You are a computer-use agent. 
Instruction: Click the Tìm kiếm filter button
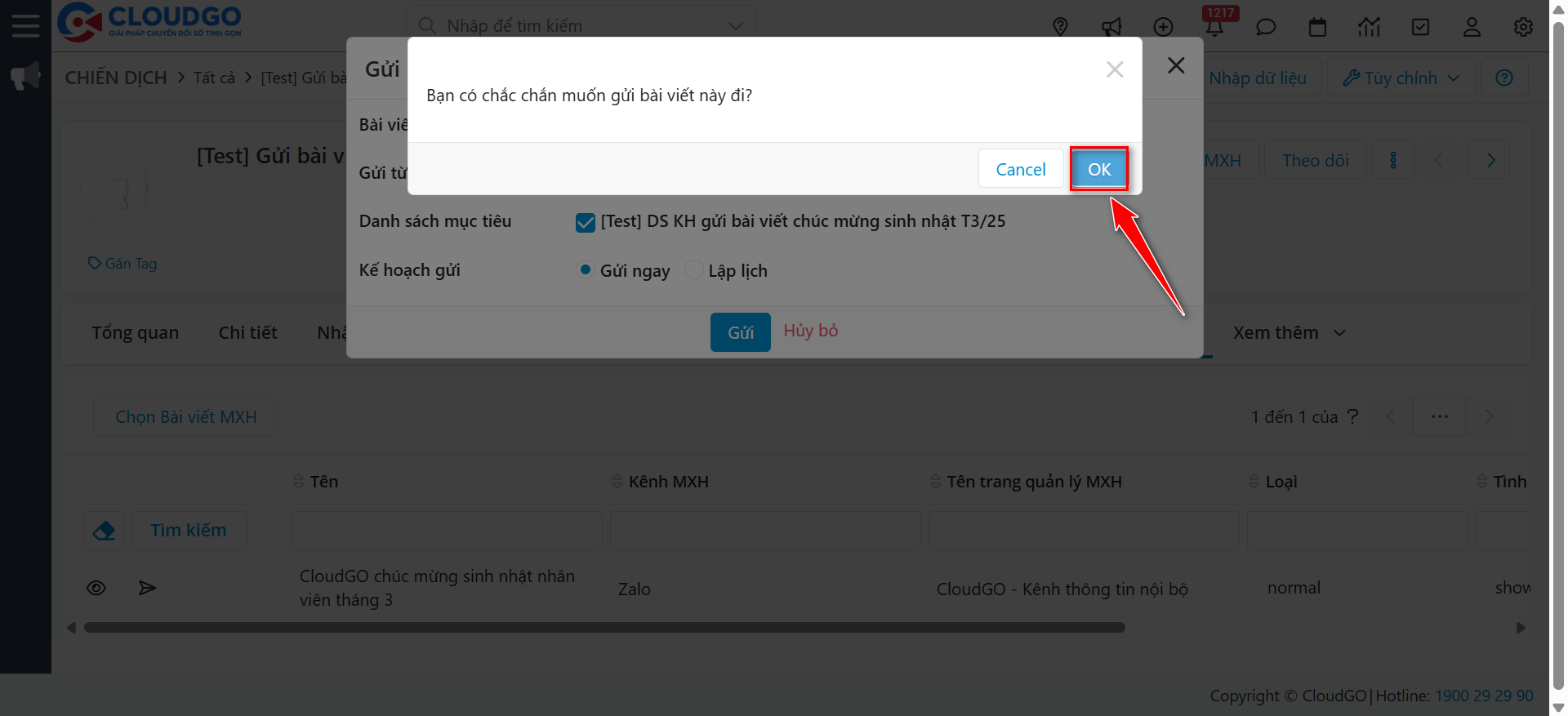(189, 531)
